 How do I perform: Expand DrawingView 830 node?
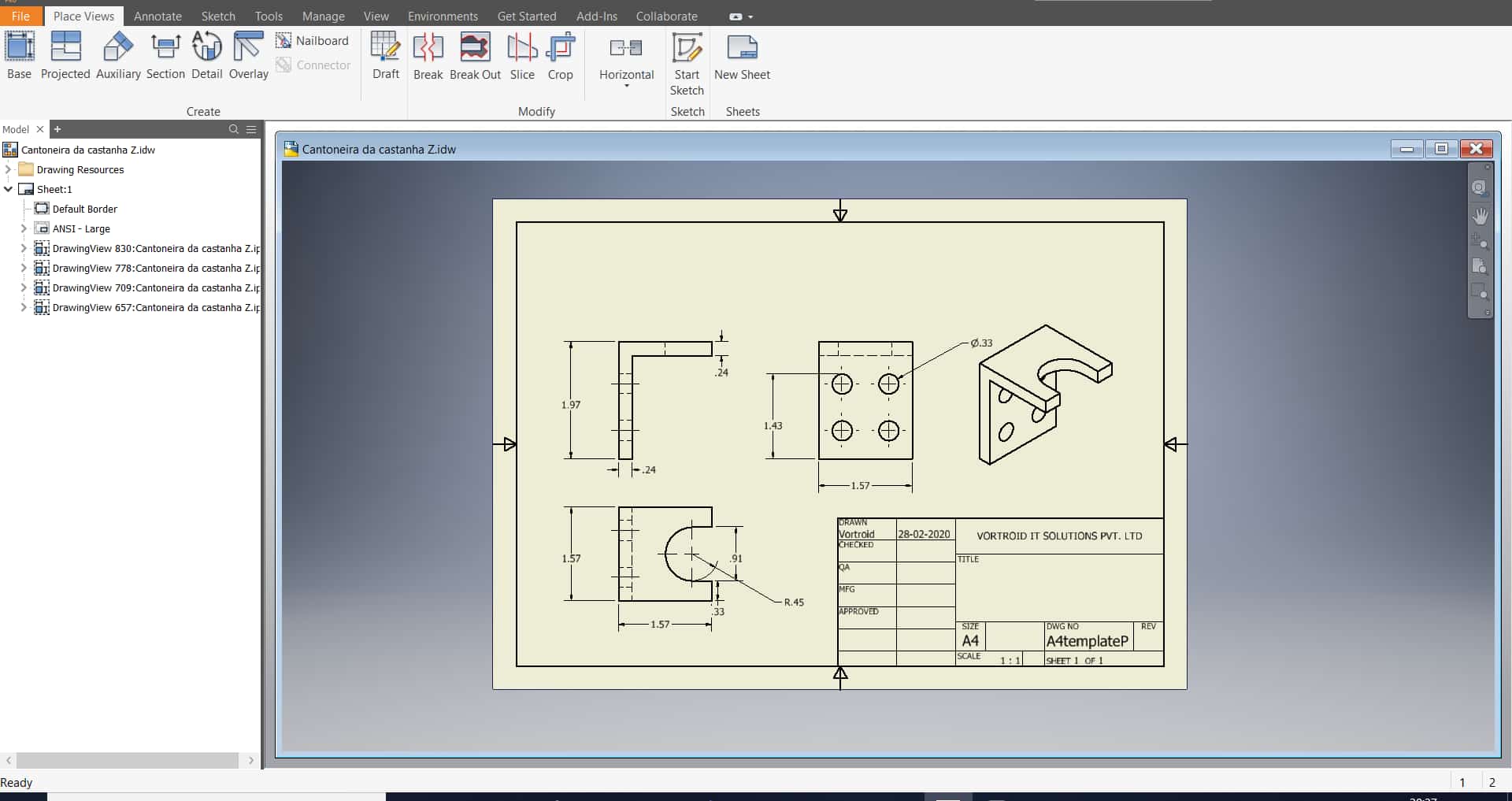click(24, 248)
